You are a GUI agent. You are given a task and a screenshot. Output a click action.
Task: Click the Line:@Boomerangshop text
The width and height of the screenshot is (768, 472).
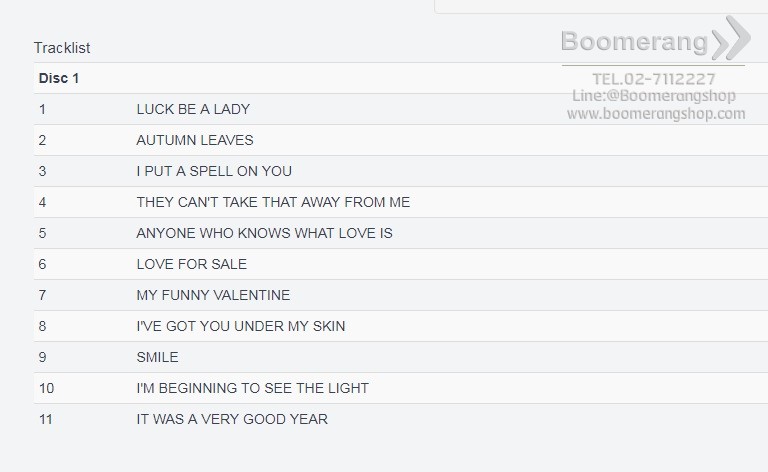coord(654,95)
